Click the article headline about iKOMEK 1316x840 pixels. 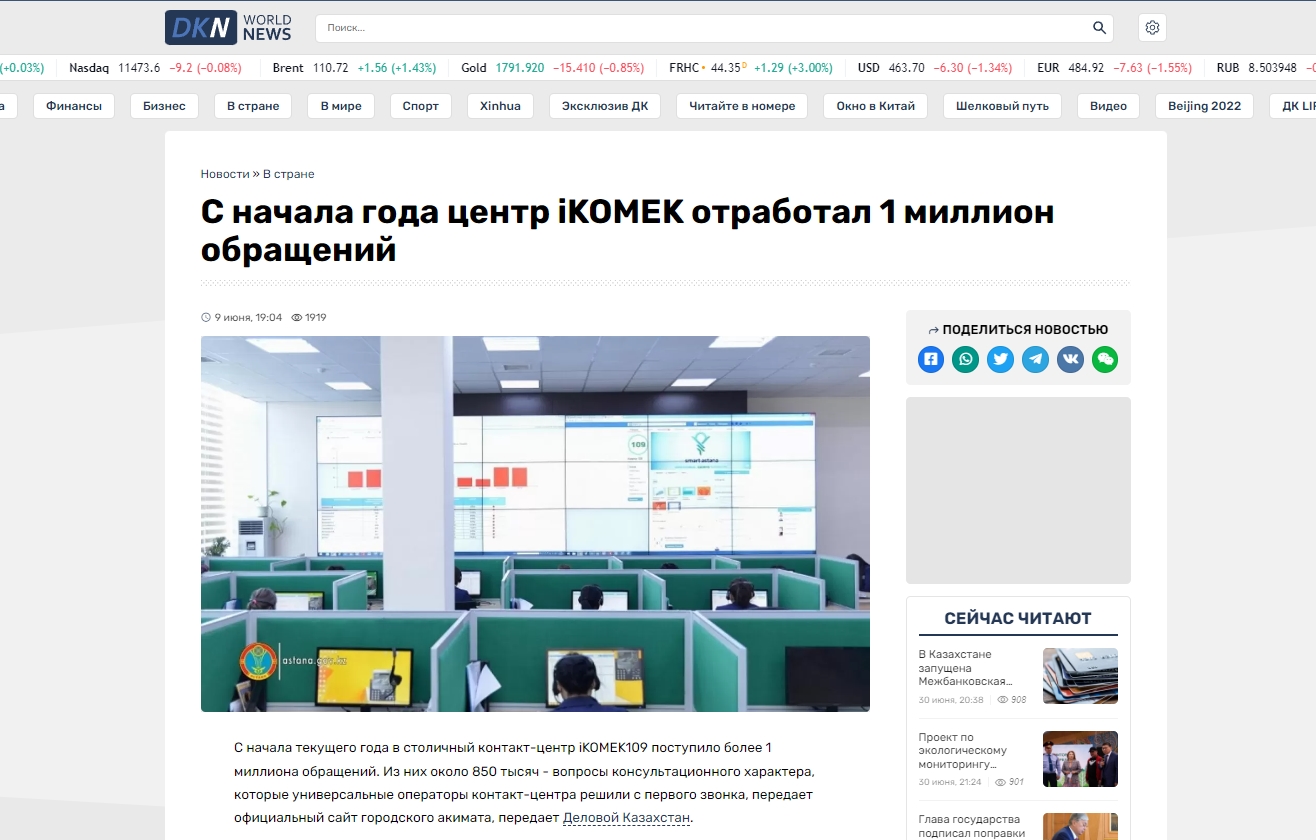[627, 230]
